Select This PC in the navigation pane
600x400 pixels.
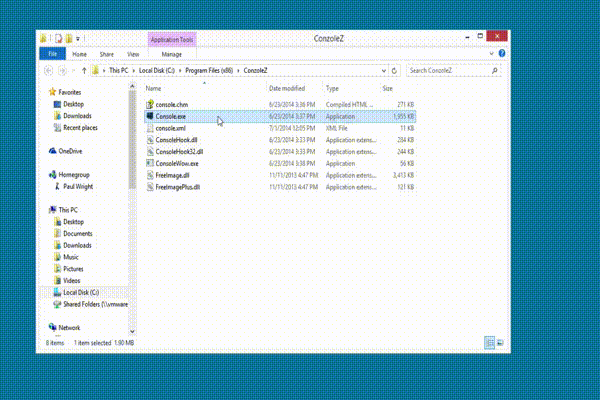coord(68,210)
